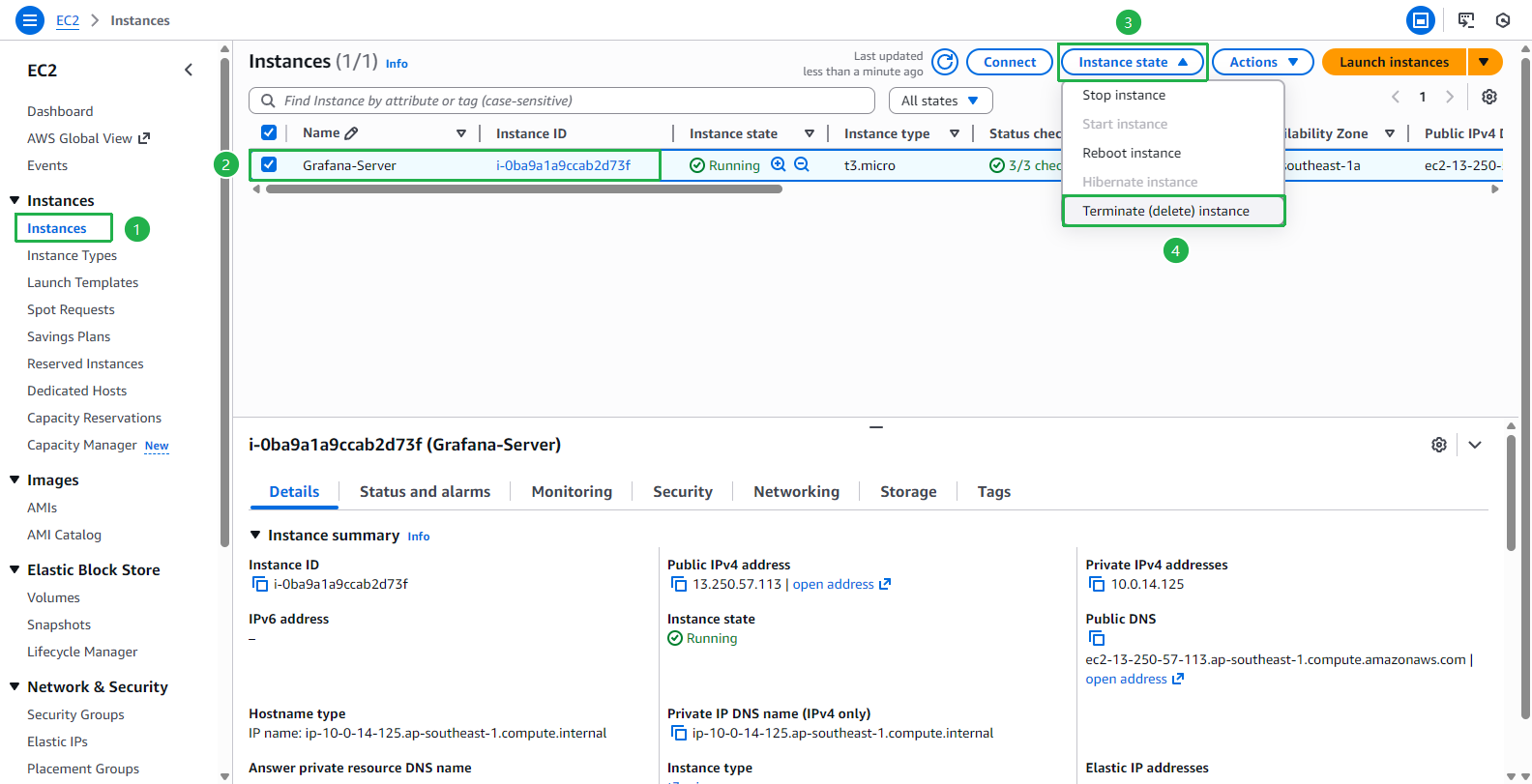
Task: Open the Networking tab
Action: tap(796, 491)
